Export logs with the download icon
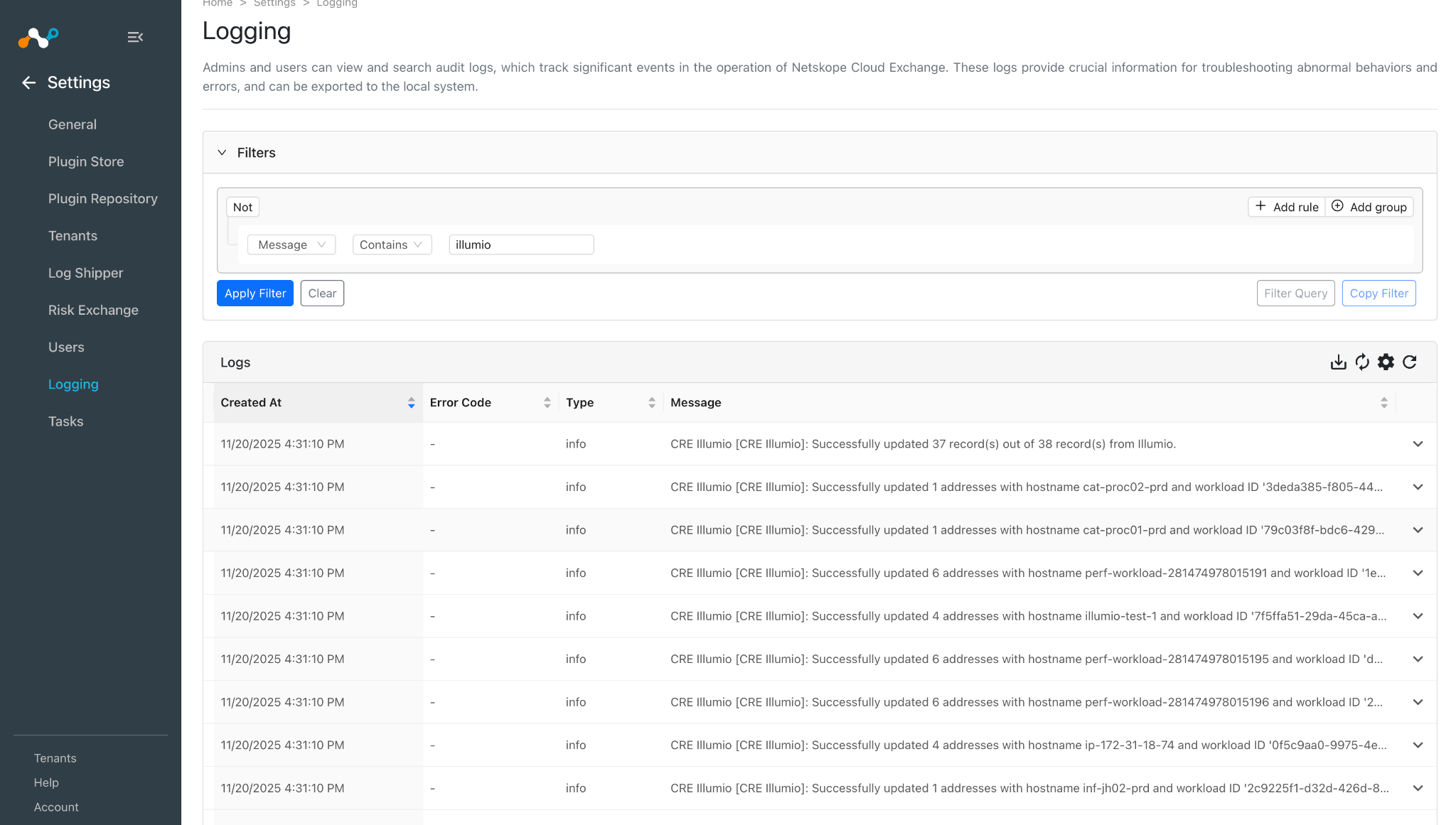The height and width of the screenshot is (825, 1456). pos(1338,362)
